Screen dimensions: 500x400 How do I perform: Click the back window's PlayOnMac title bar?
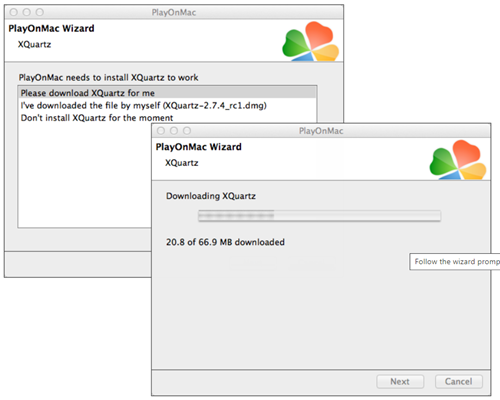click(x=174, y=12)
